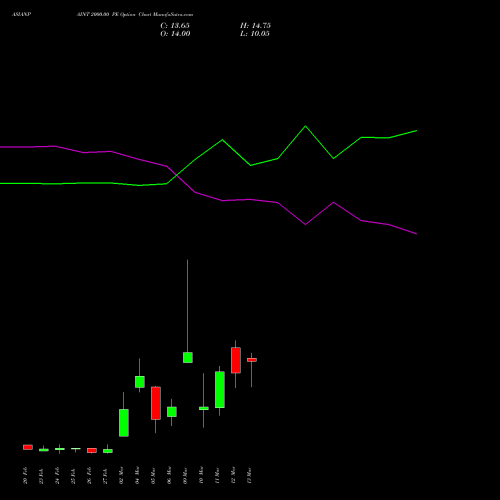The image size is (500, 500).
Task: Click the '10 Mar' date label
Action: pos(201,475)
